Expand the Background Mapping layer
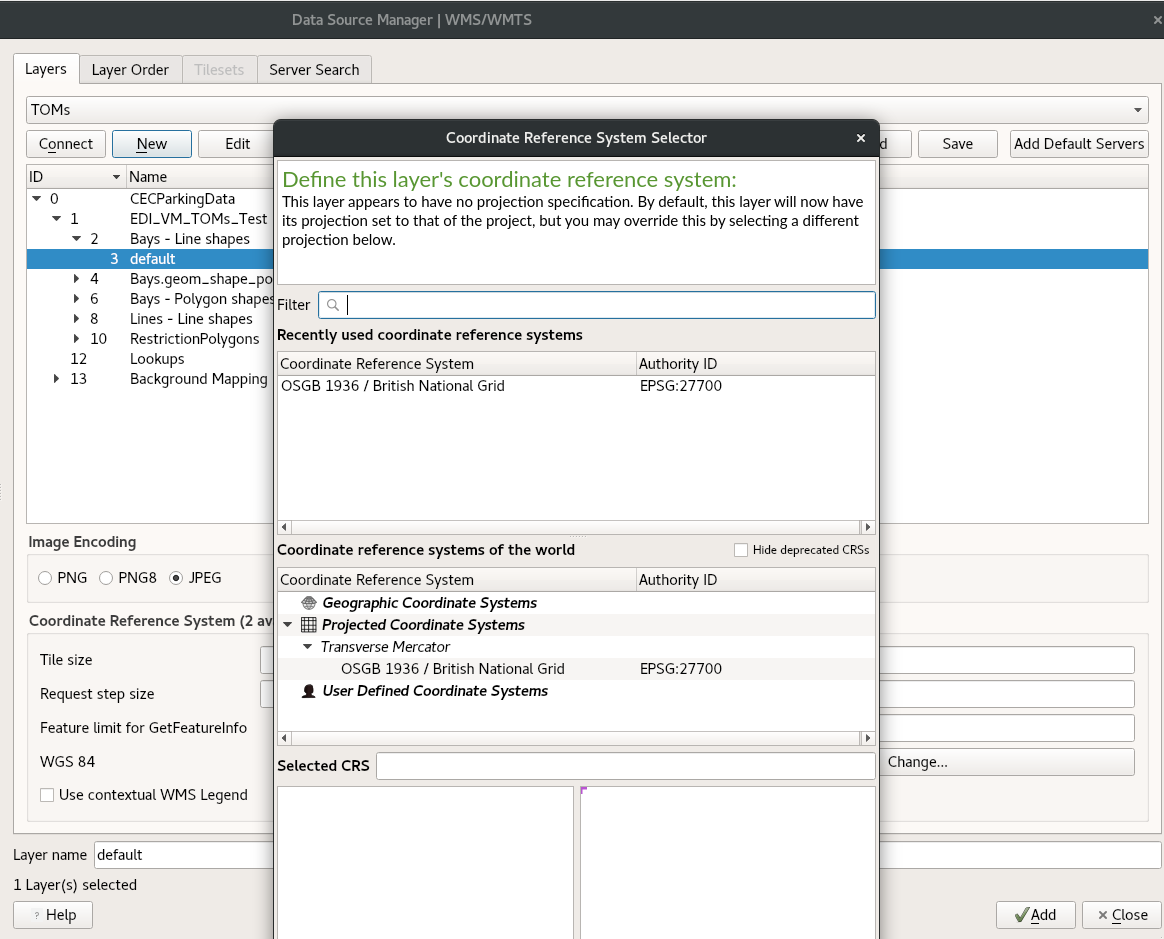 click(x=55, y=379)
